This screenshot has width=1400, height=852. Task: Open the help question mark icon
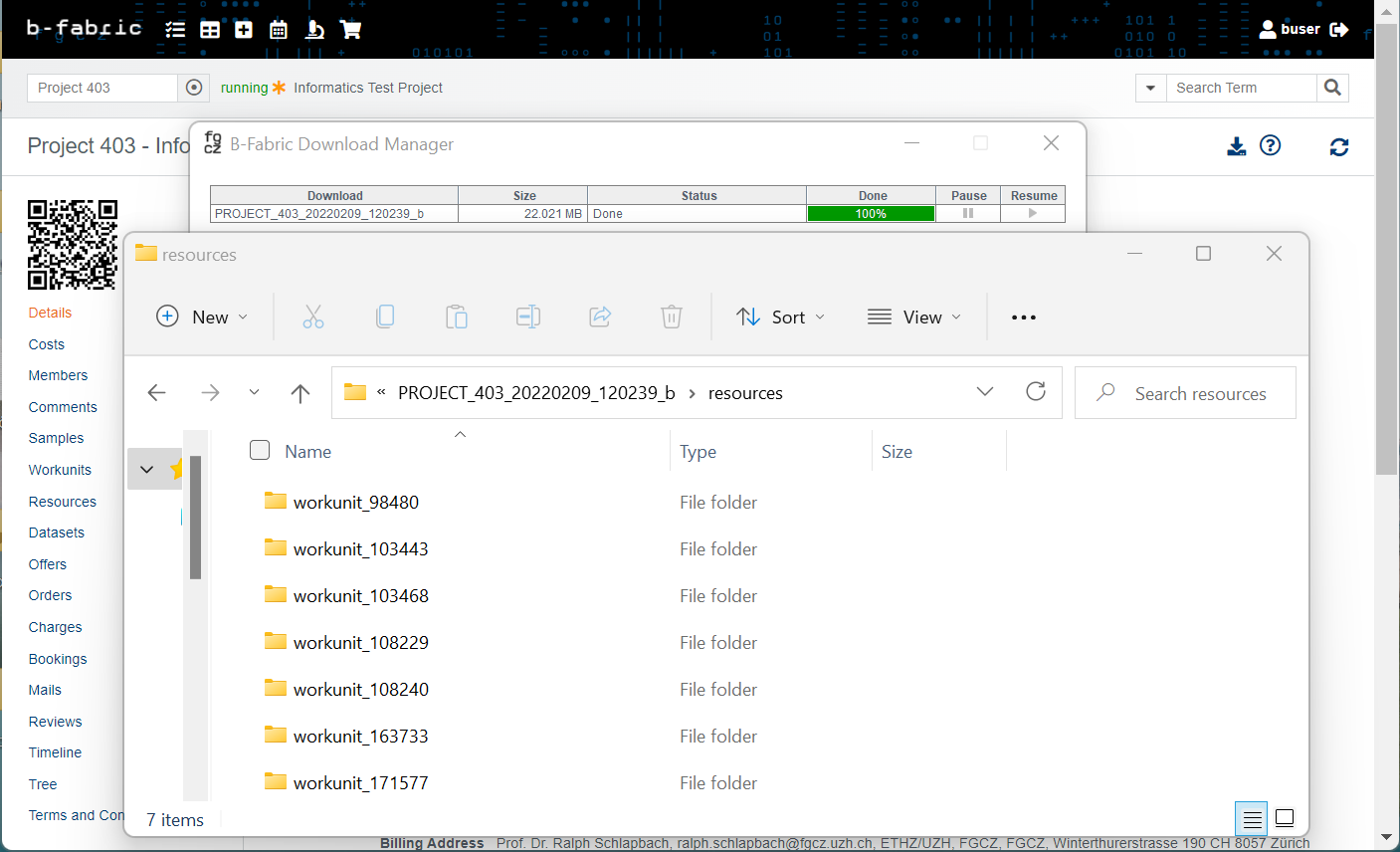pos(1270,145)
